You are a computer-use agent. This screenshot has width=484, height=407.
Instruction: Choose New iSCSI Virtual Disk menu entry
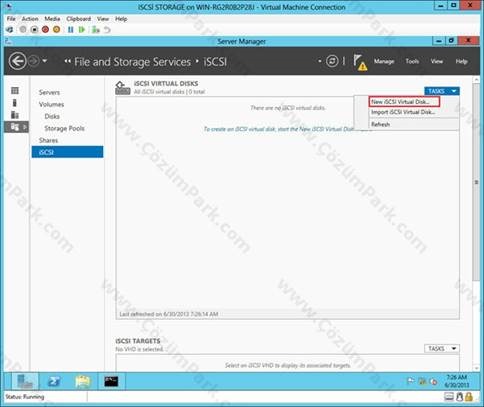[x=404, y=102]
